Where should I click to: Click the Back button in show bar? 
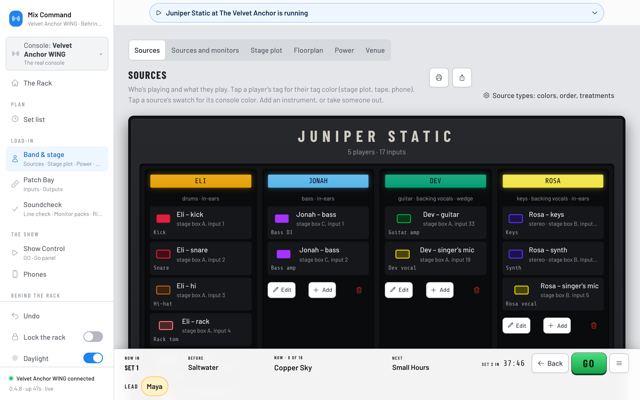coord(550,363)
